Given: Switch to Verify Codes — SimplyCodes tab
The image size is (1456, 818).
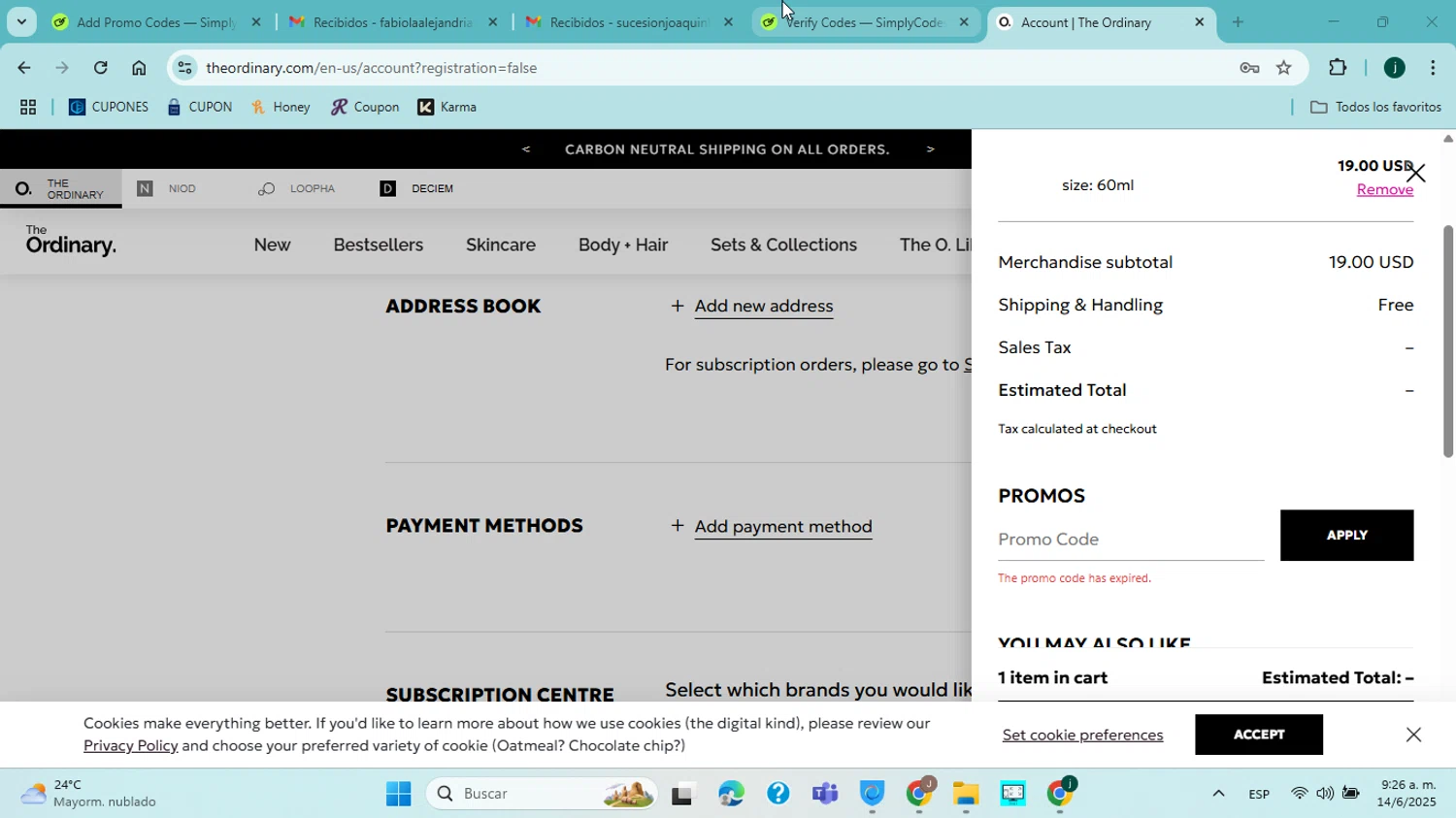Looking at the screenshot, I should (x=864, y=21).
